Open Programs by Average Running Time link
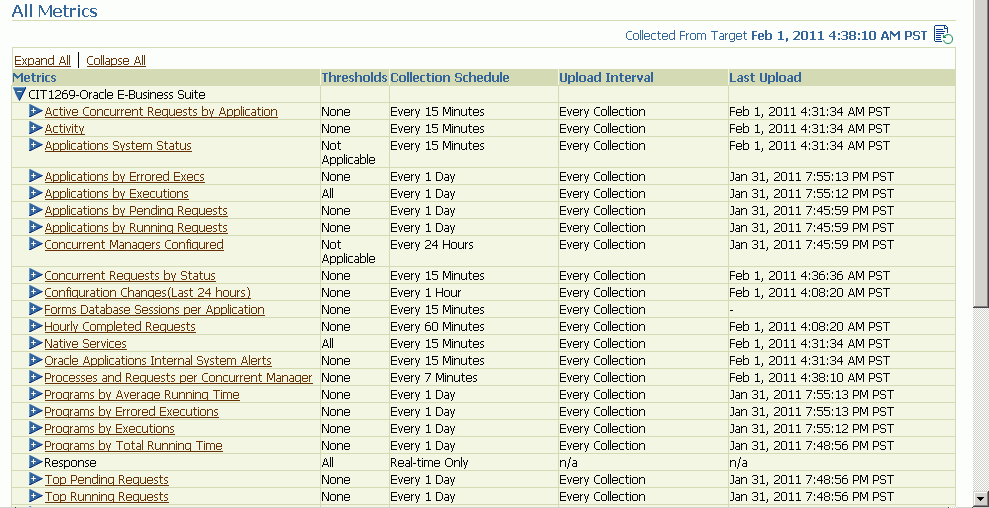 [x=142, y=395]
